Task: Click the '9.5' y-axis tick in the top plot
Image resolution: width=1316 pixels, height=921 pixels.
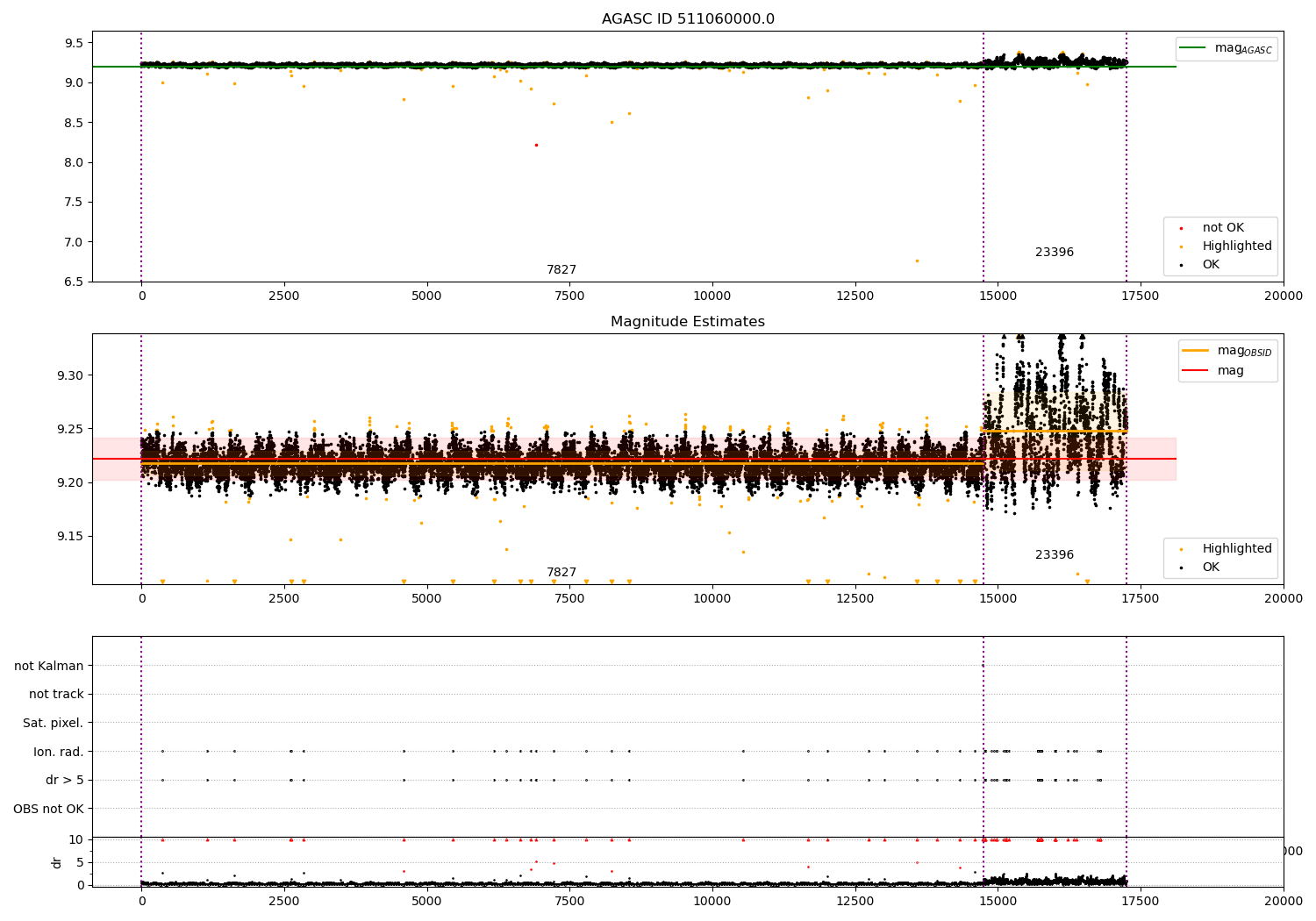Action: click(x=74, y=43)
